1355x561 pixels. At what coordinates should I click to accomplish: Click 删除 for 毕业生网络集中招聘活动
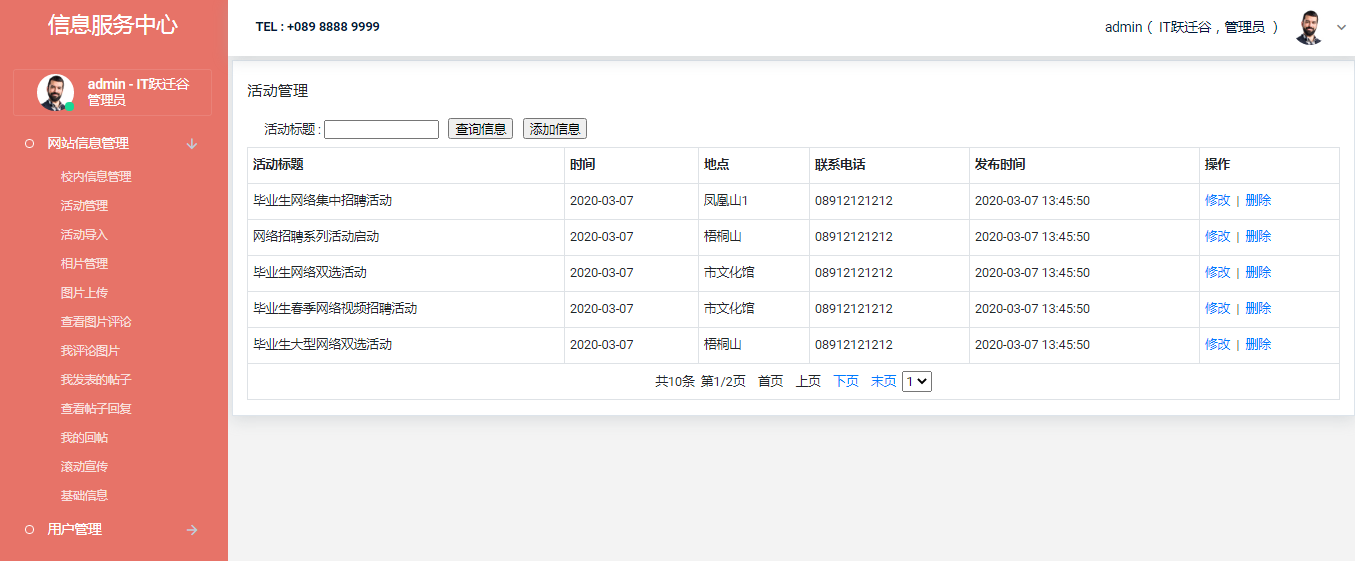click(1258, 201)
